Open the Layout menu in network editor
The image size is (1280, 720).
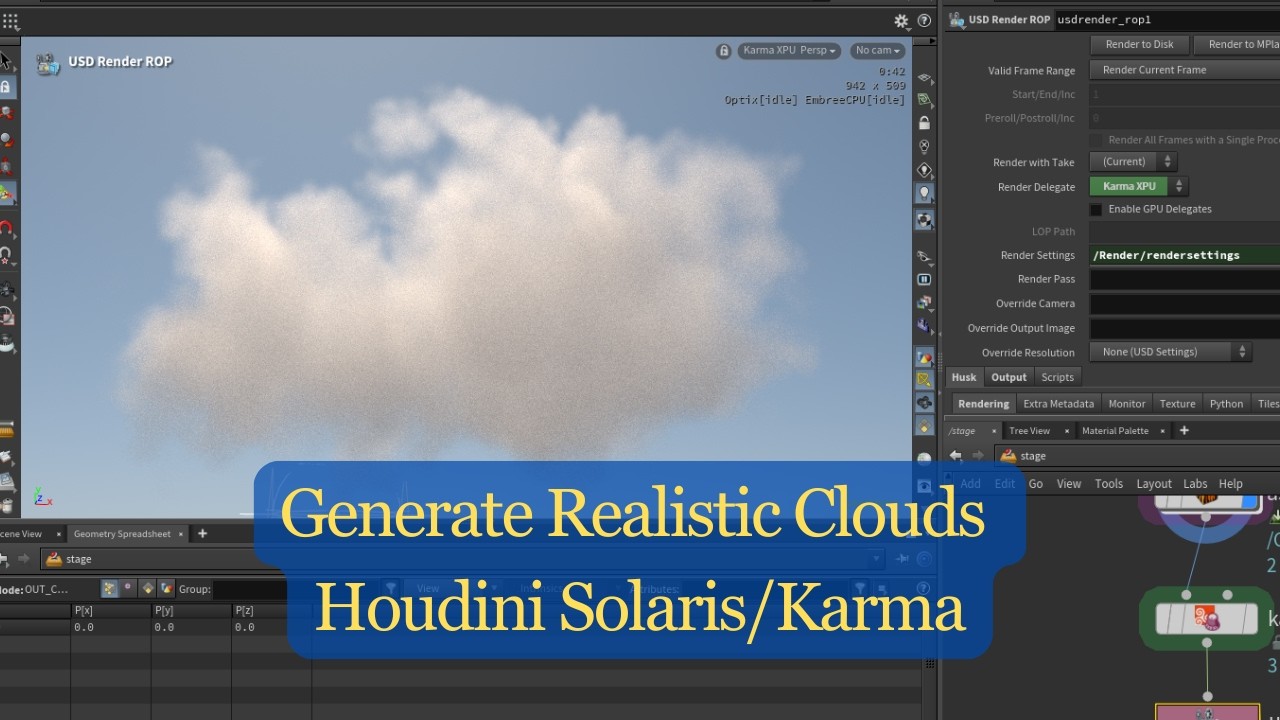(x=1154, y=484)
